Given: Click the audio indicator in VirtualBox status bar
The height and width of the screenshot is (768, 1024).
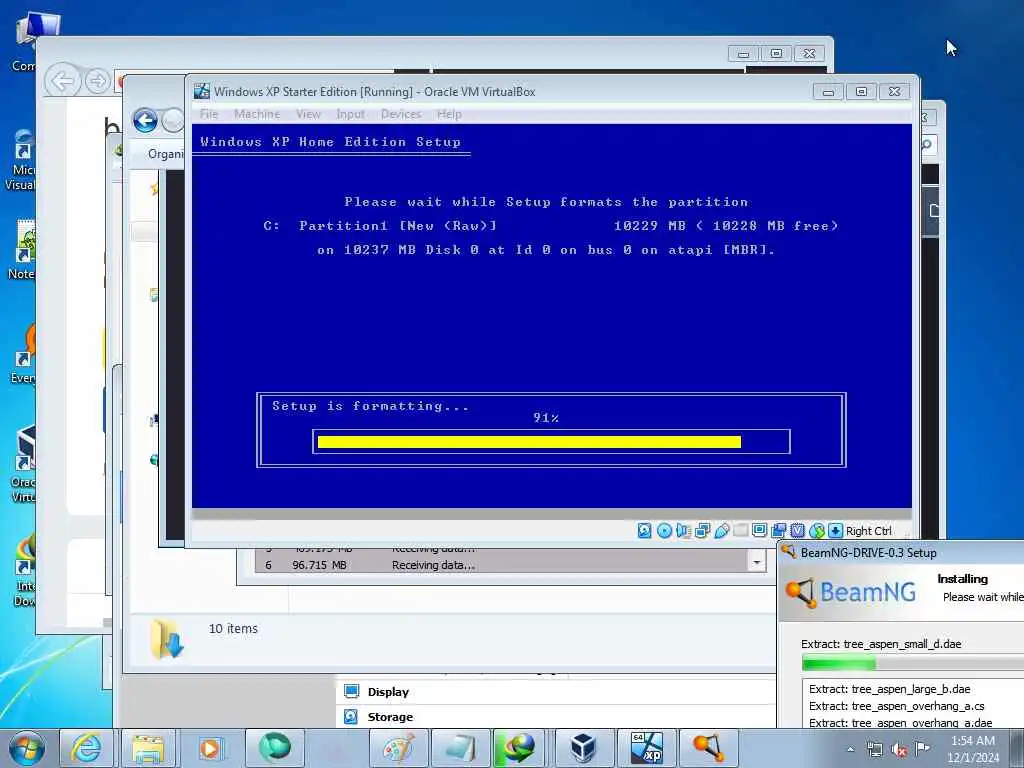Looking at the screenshot, I should pyautogui.click(x=683, y=531).
